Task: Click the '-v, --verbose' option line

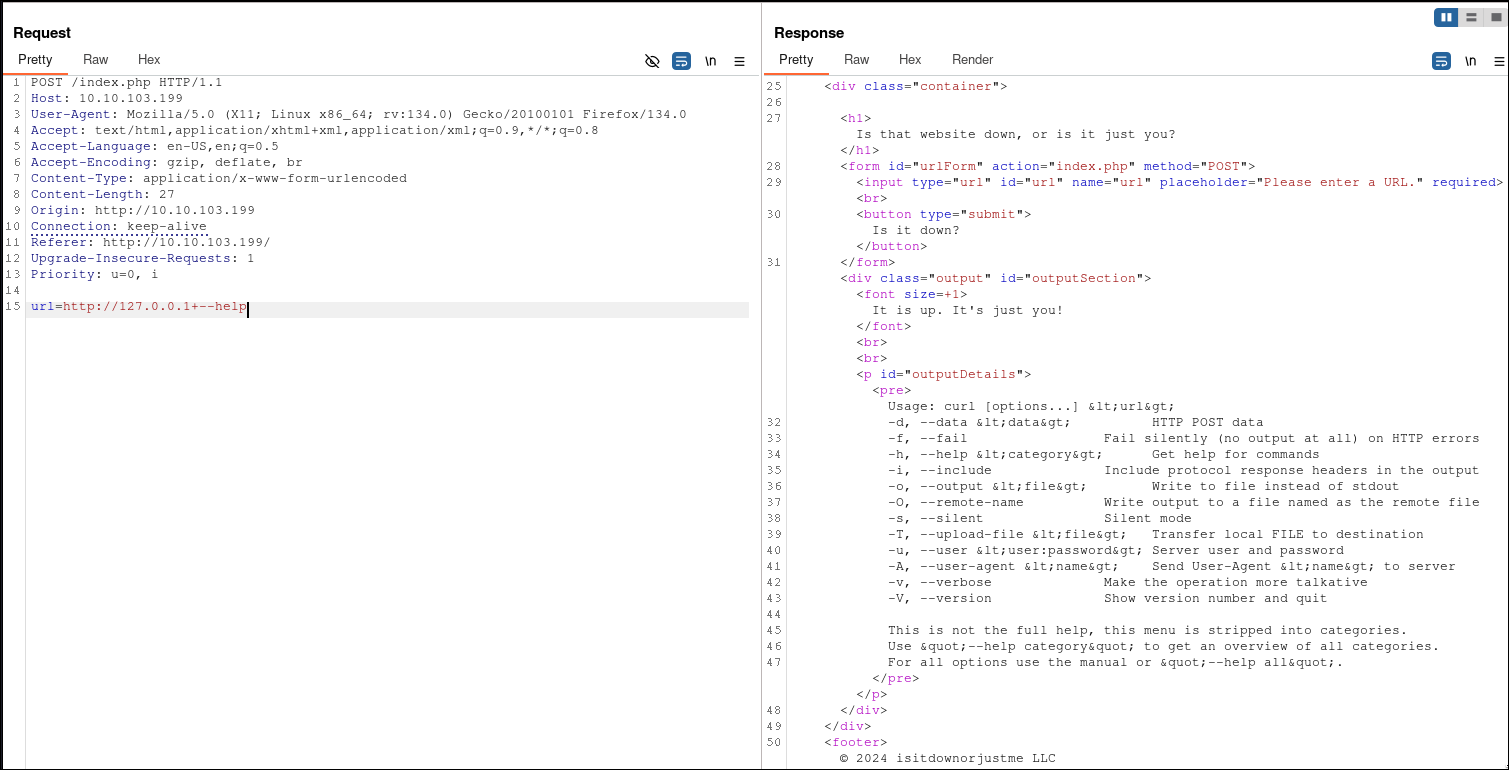Action: 1128,582
